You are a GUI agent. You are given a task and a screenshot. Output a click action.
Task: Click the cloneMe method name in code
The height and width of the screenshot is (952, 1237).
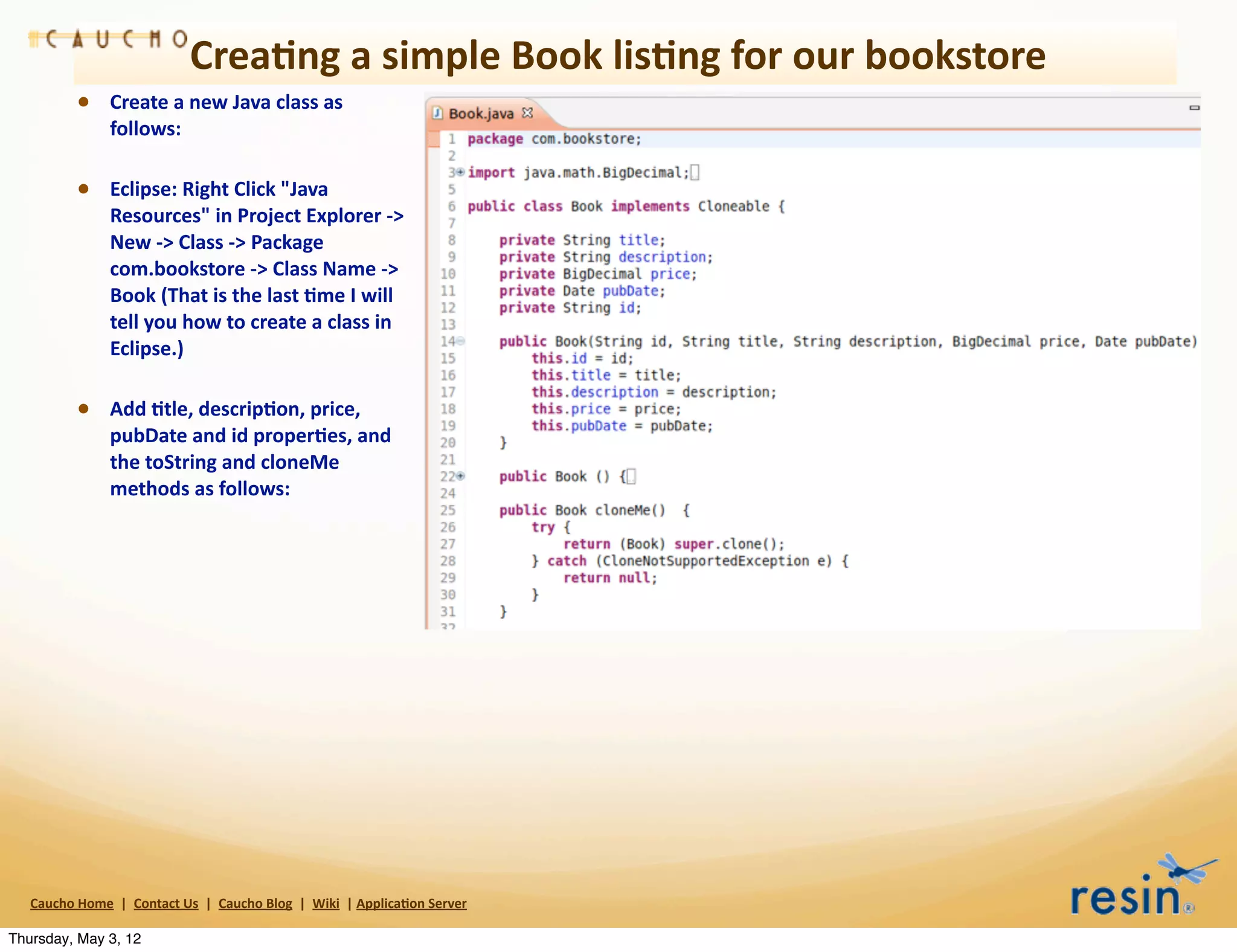[622, 510]
